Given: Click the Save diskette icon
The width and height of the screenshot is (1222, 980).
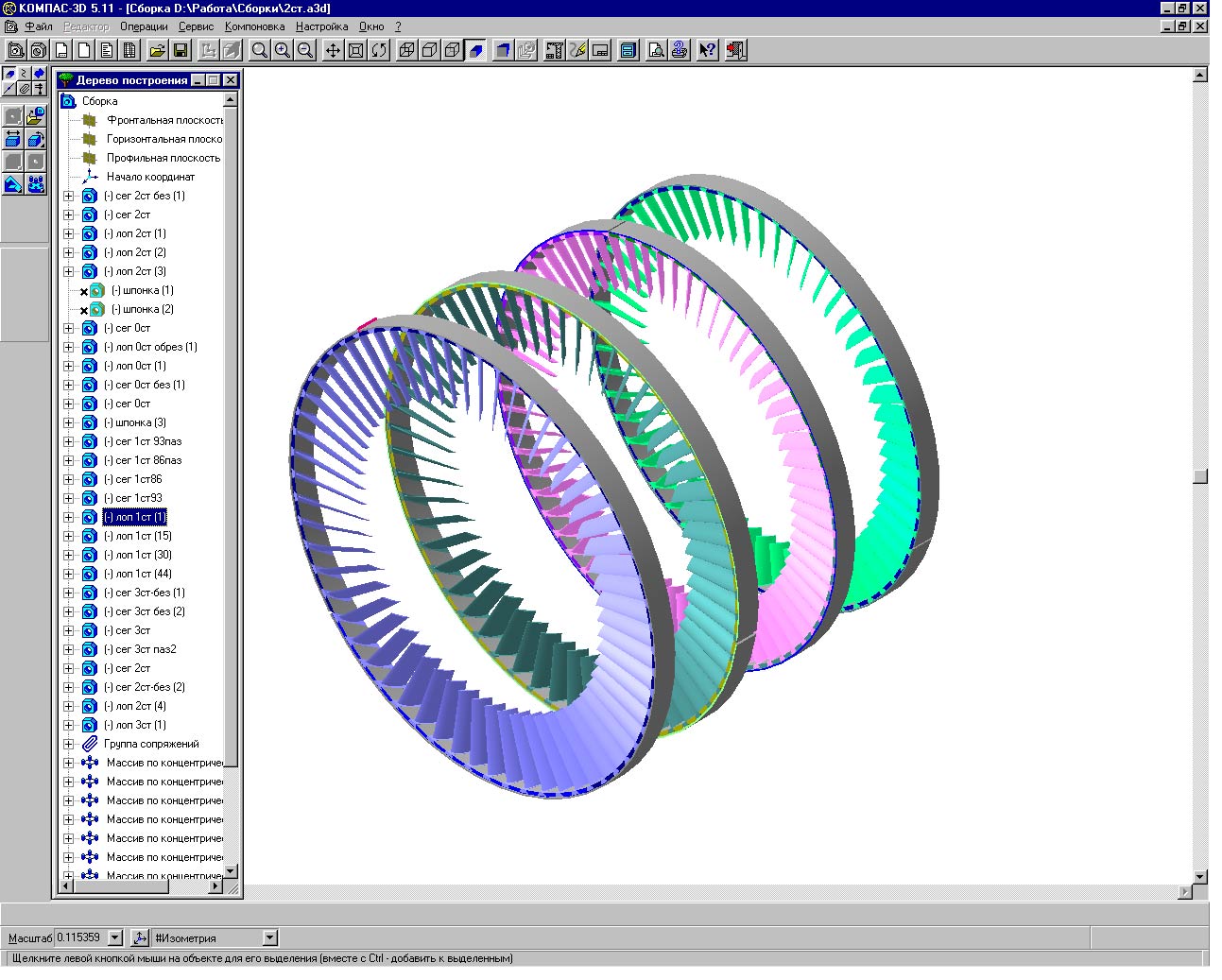Looking at the screenshot, I should click(x=180, y=50).
